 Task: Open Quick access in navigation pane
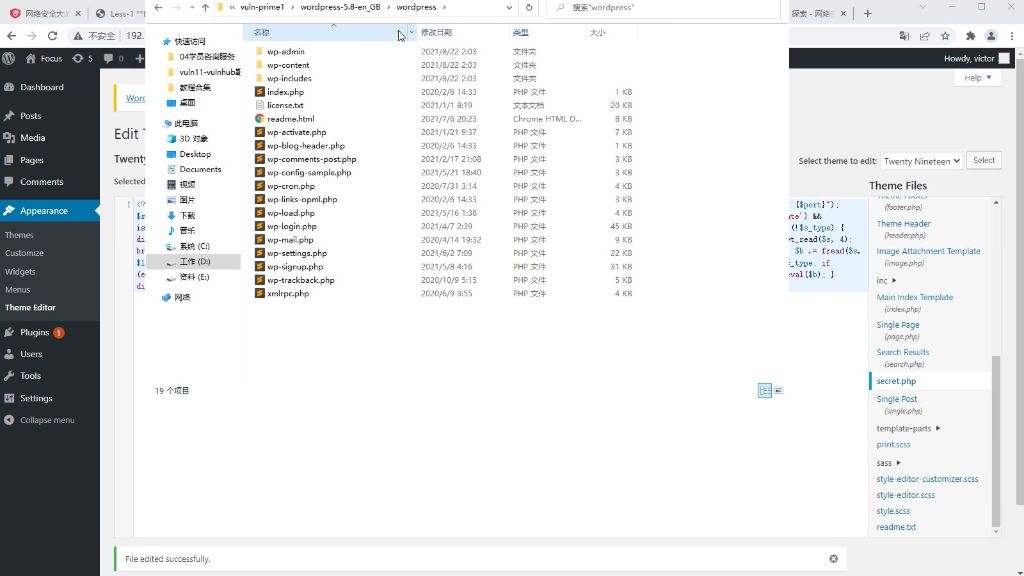(189, 41)
